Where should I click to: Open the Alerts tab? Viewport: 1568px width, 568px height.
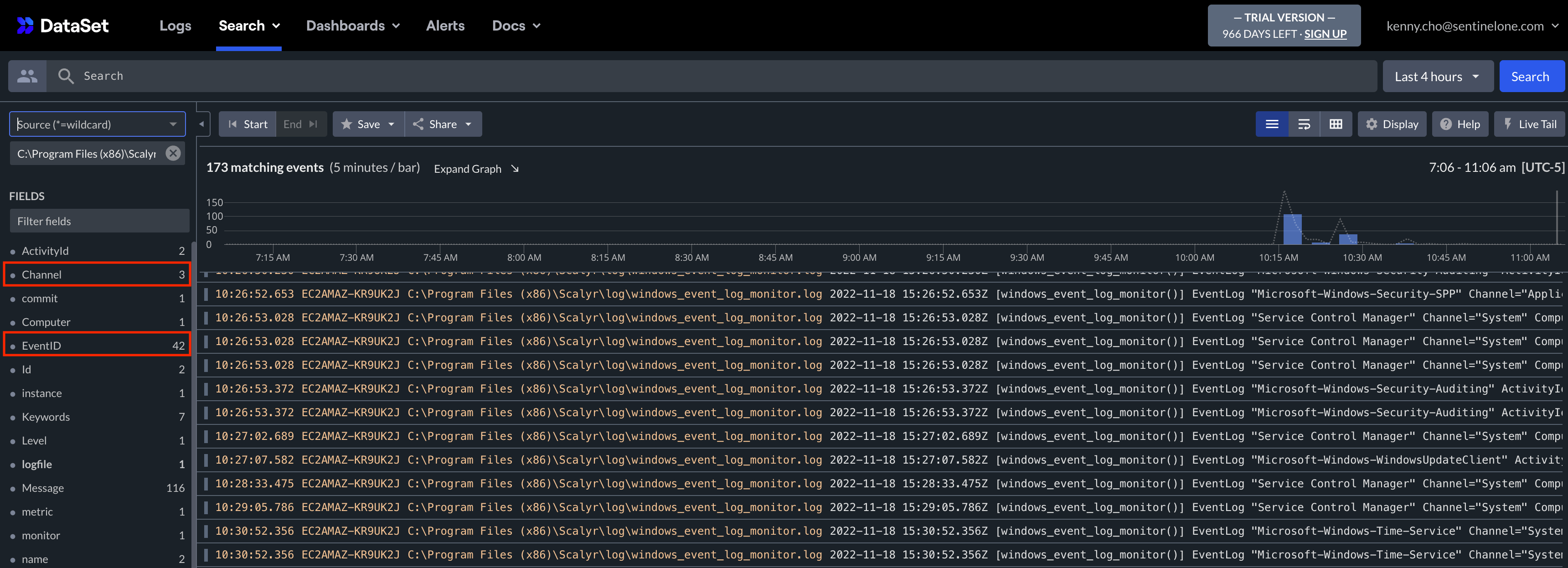click(x=446, y=26)
